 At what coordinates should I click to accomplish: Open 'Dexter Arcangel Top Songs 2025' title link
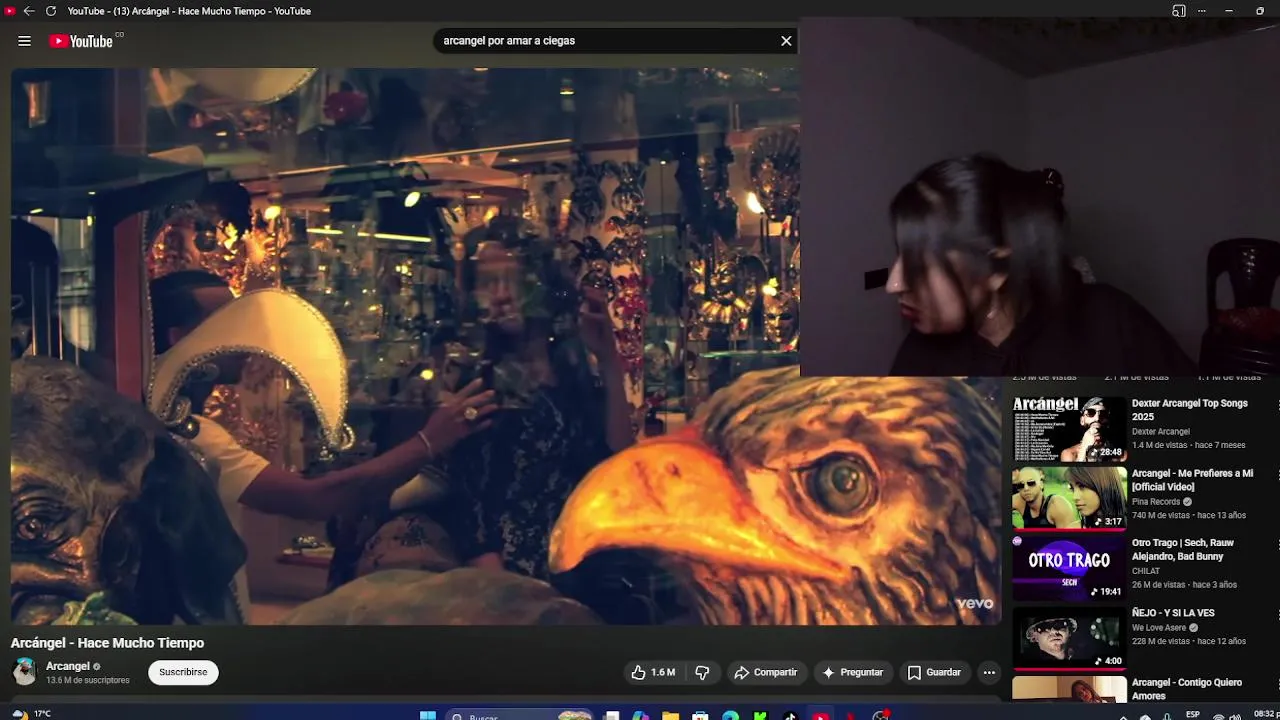point(1190,410)
